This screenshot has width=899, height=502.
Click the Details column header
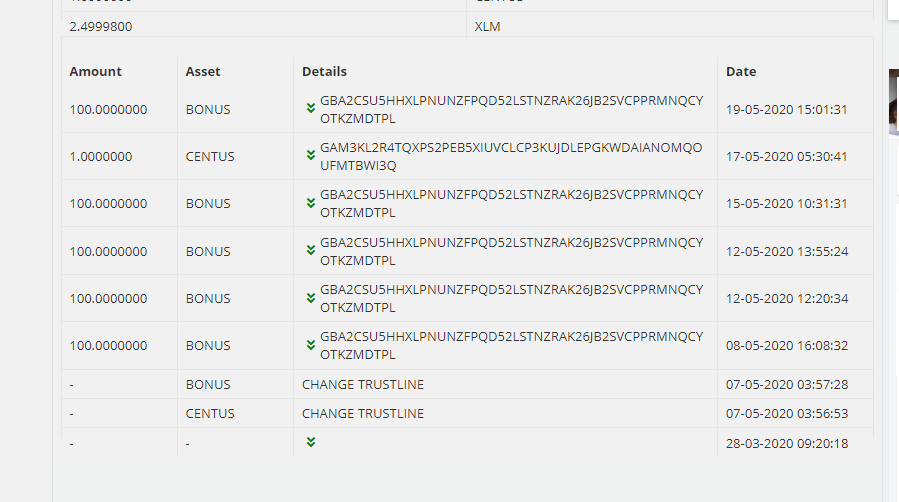click(324, 71)
